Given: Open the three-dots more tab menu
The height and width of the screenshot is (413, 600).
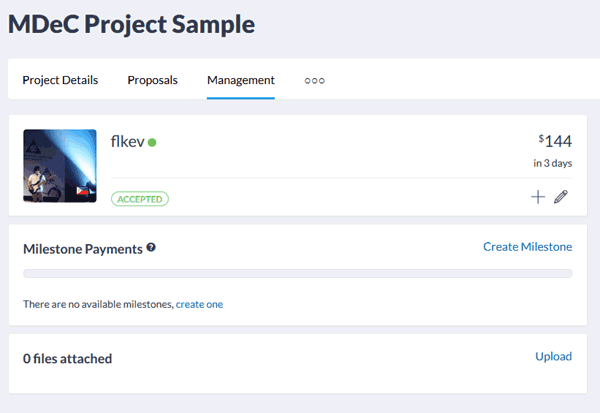Looking at the screenshot, I should [x=315, y=81].
